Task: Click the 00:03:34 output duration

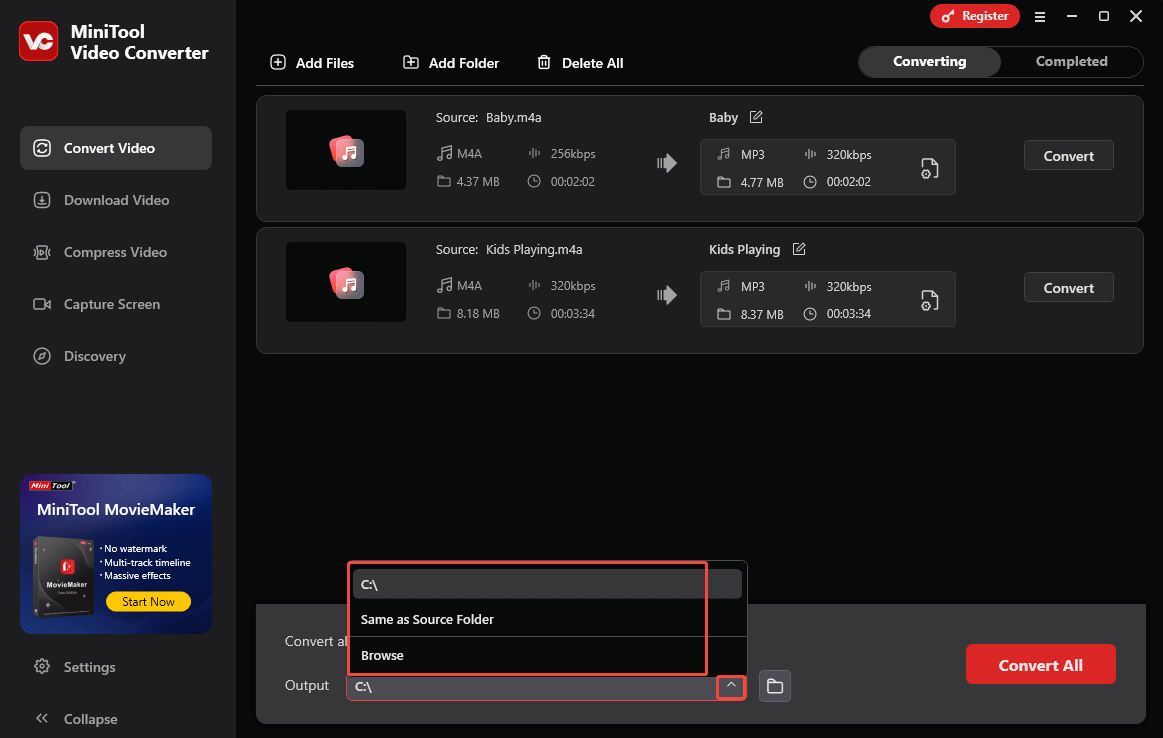Action: tap(849, 314)
